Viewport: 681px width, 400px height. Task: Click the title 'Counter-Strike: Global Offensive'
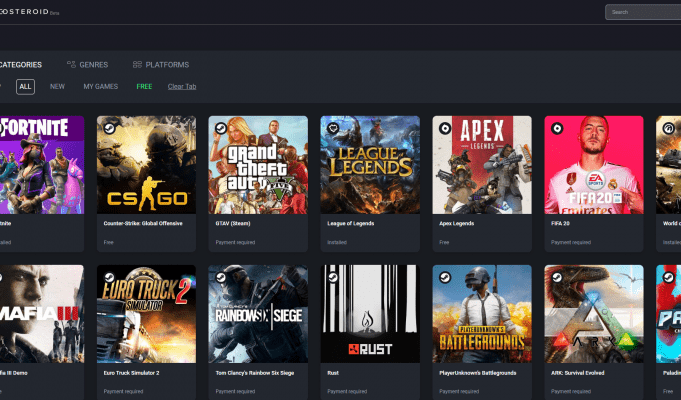[x=143, y=223]
